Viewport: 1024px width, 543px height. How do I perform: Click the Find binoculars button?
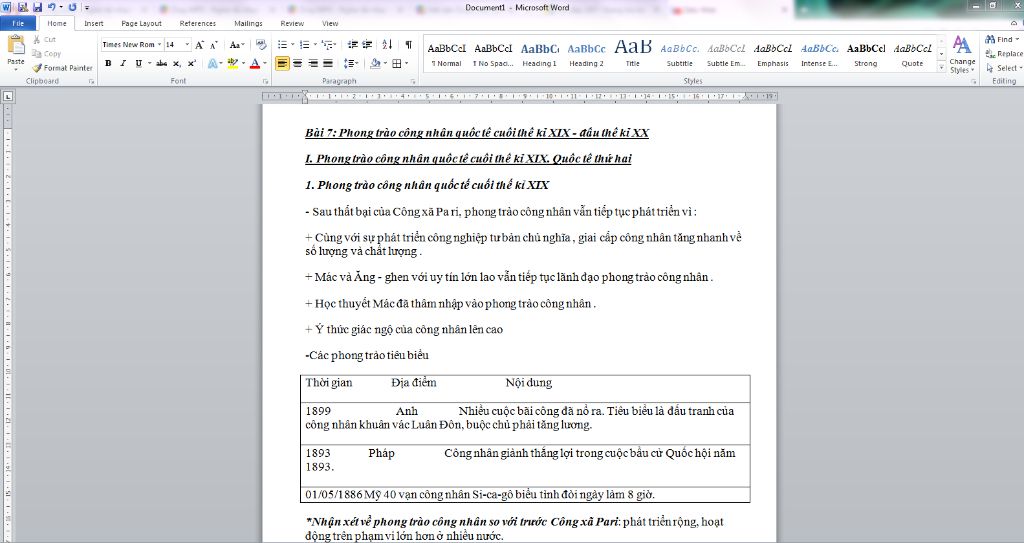click(1002, 39)
